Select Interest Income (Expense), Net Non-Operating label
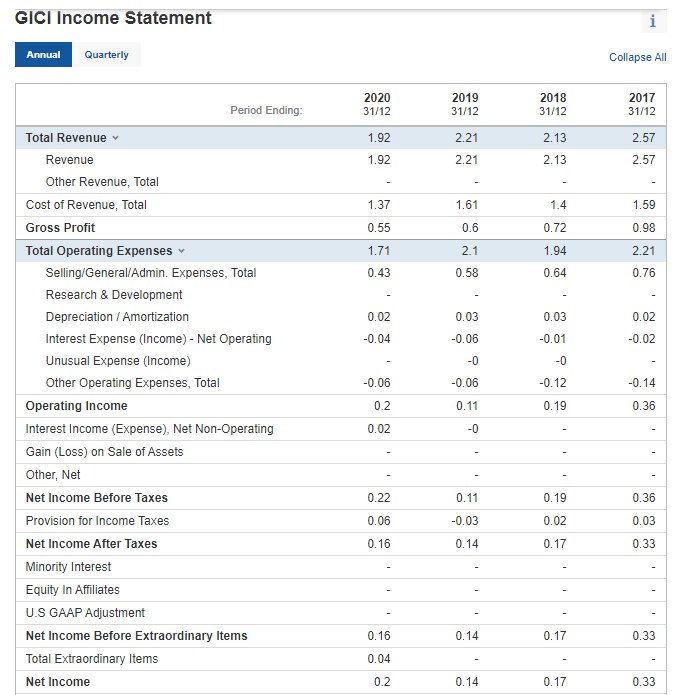The width and height of the screenshot is (679, 695). pos(149,429)
